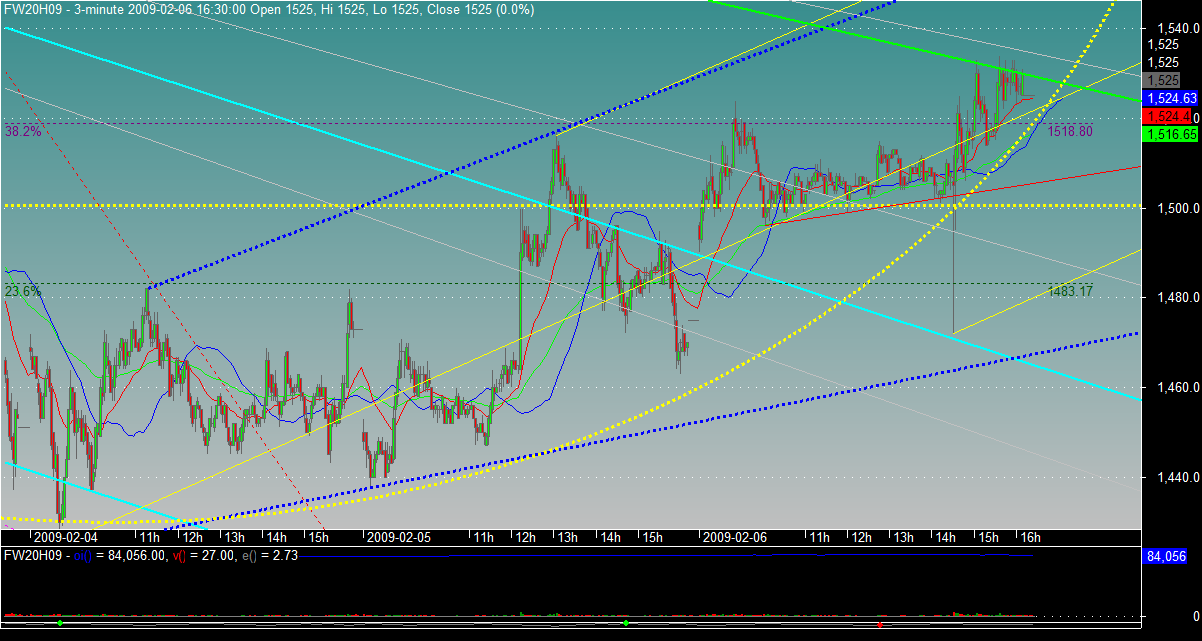Click the blue 1,524.63 price tag
Image resolution: width=1202 pixels, height=641 pixels.
(x=1172, y=98)
